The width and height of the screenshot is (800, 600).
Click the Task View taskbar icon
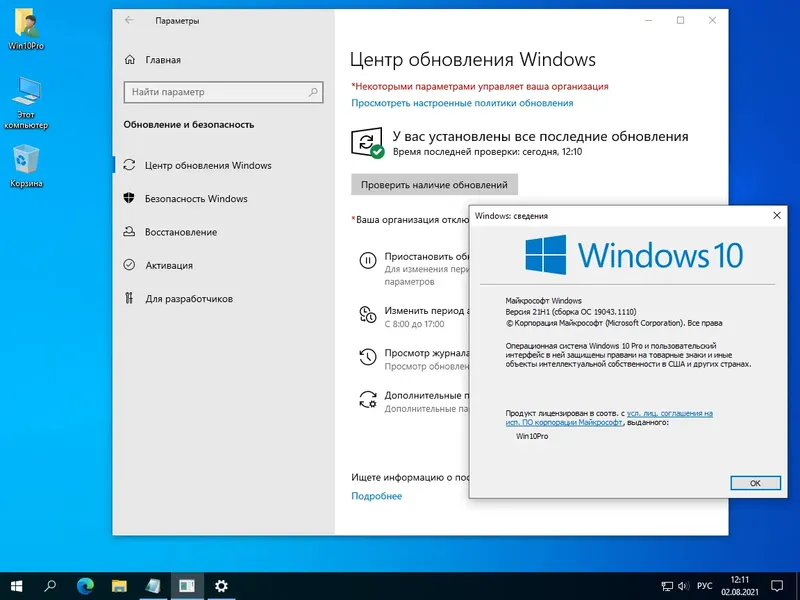pyautogui.click(x=152, y=586)
